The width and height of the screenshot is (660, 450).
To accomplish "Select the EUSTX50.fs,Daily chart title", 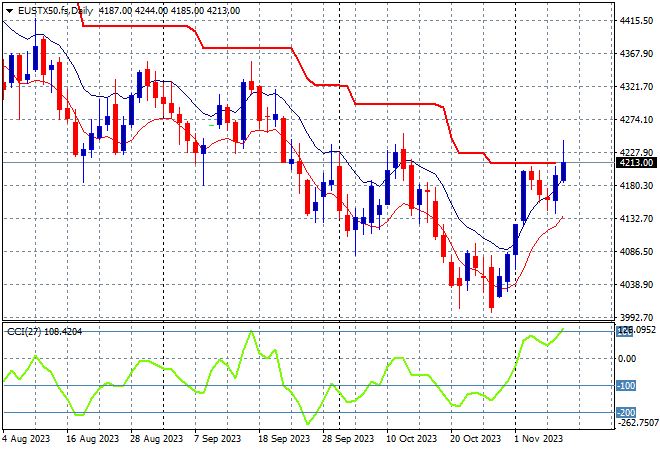I will pos(55,11).
